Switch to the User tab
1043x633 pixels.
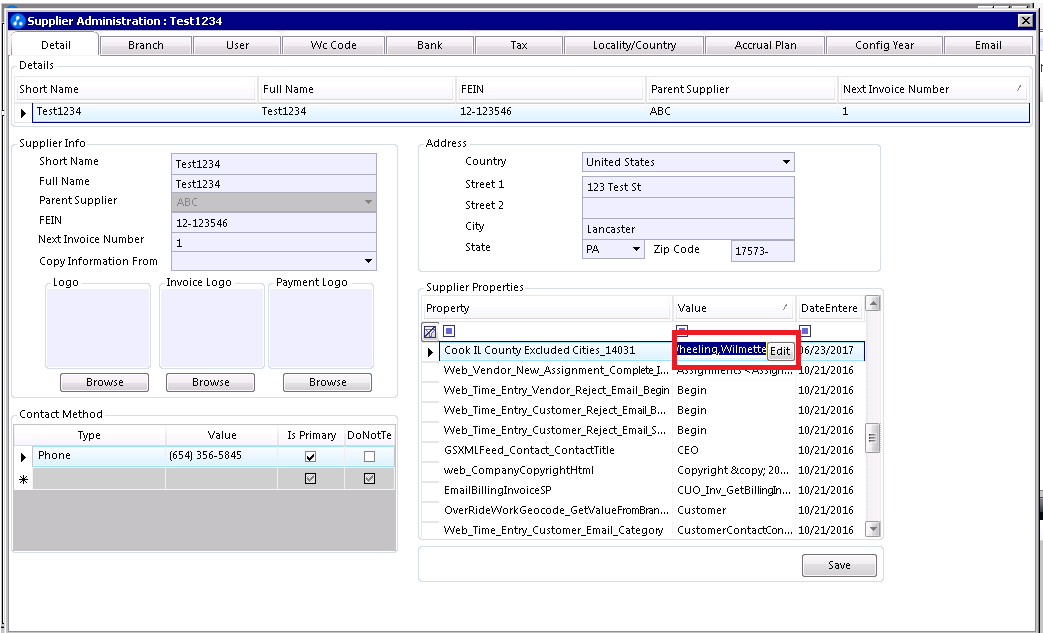tap(237, 45)
